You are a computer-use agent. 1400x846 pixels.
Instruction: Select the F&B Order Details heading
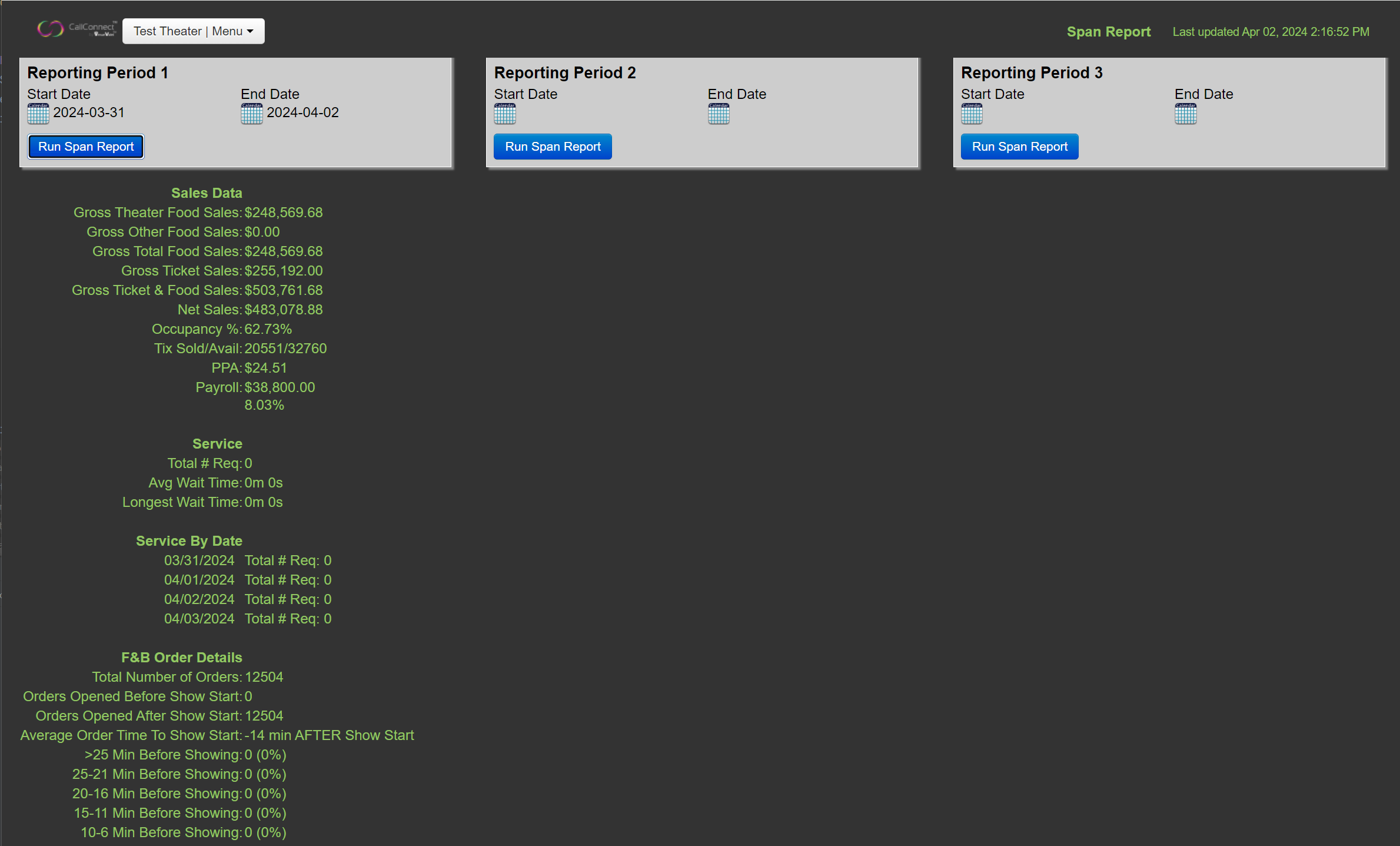tap(181, 658)
